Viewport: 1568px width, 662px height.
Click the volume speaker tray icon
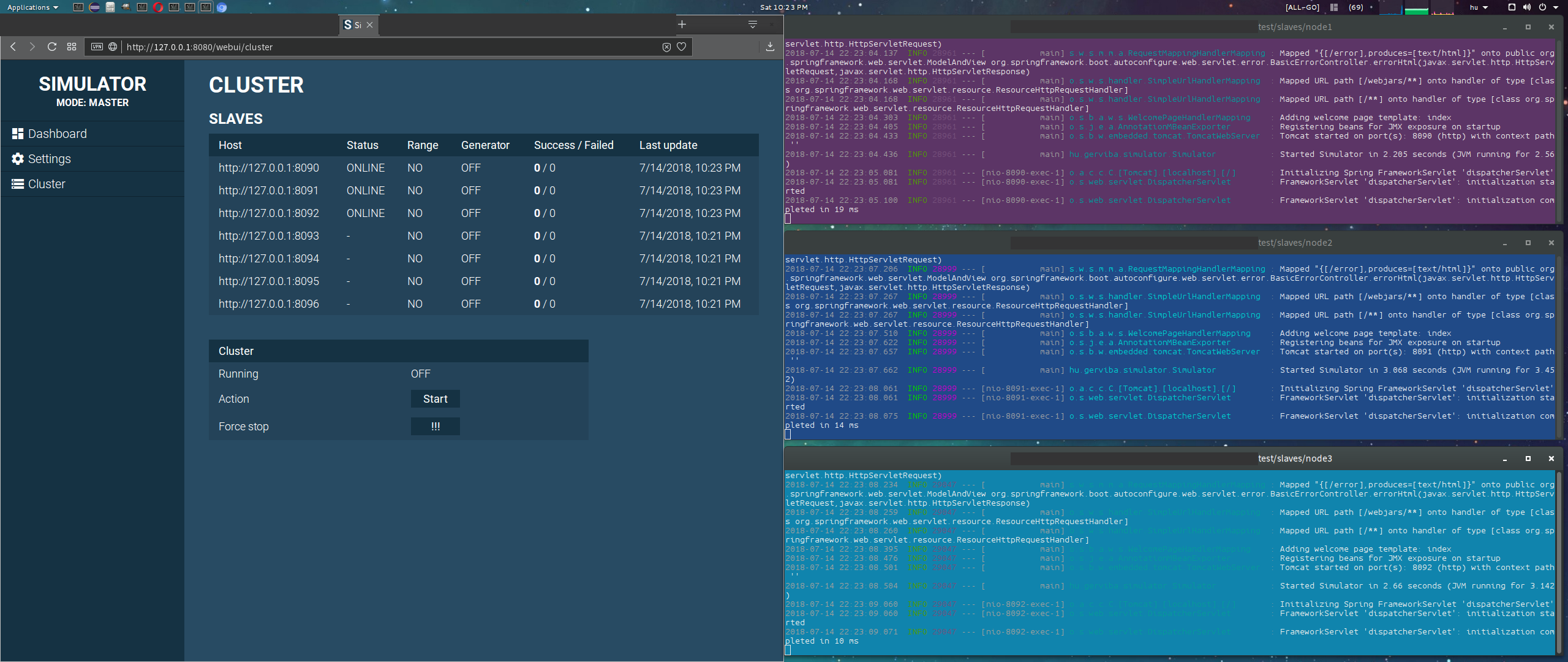pyautogui.click(x=1527, y=7)
